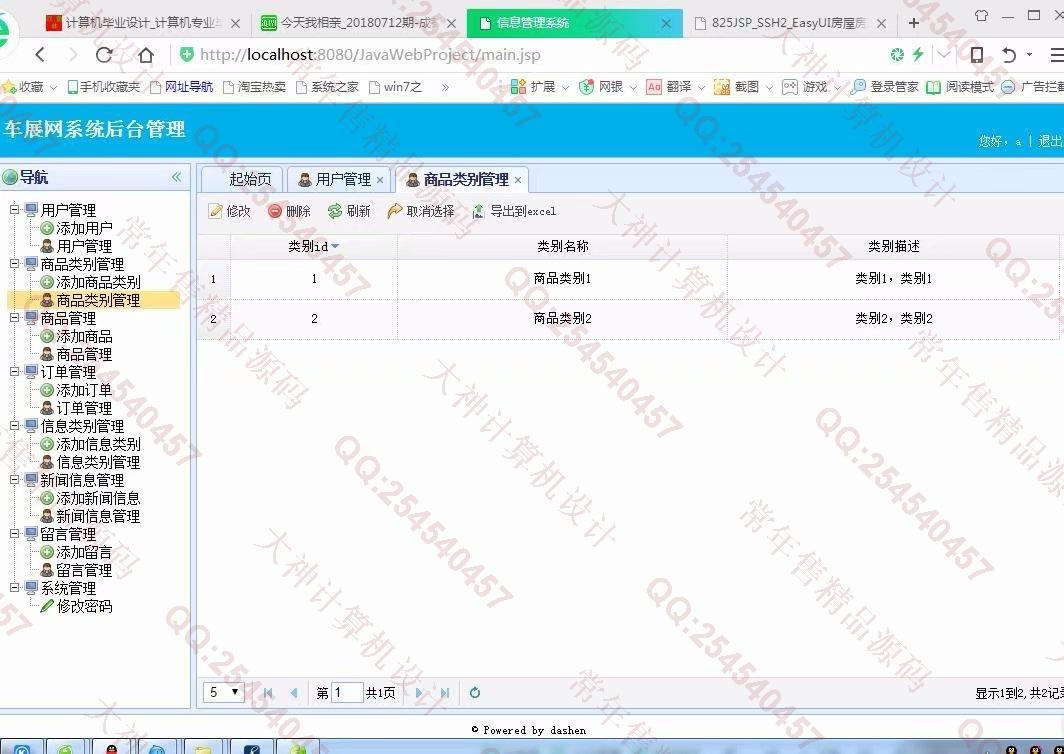Click the browser address bar URL
The image size is (1064, 754).
point(370,55)
